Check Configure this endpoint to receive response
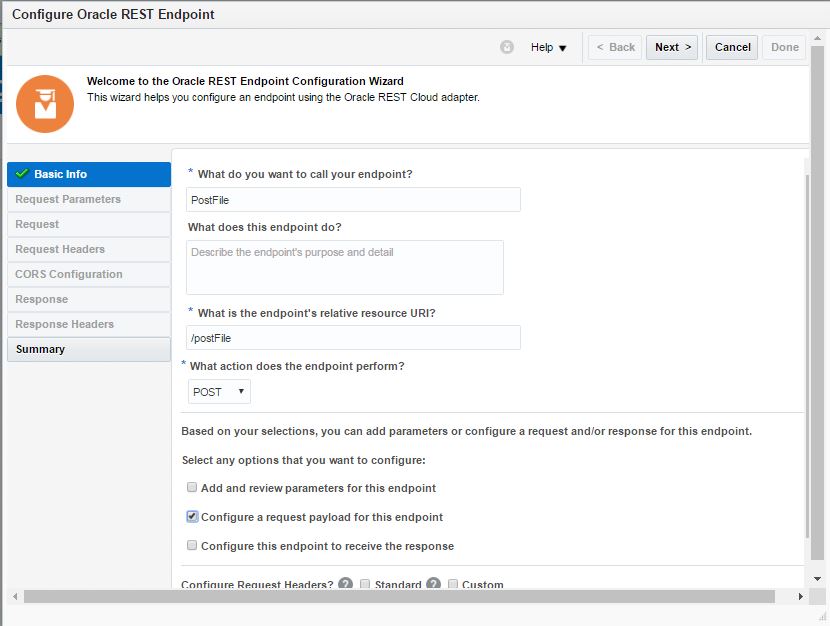 point(192,545)
